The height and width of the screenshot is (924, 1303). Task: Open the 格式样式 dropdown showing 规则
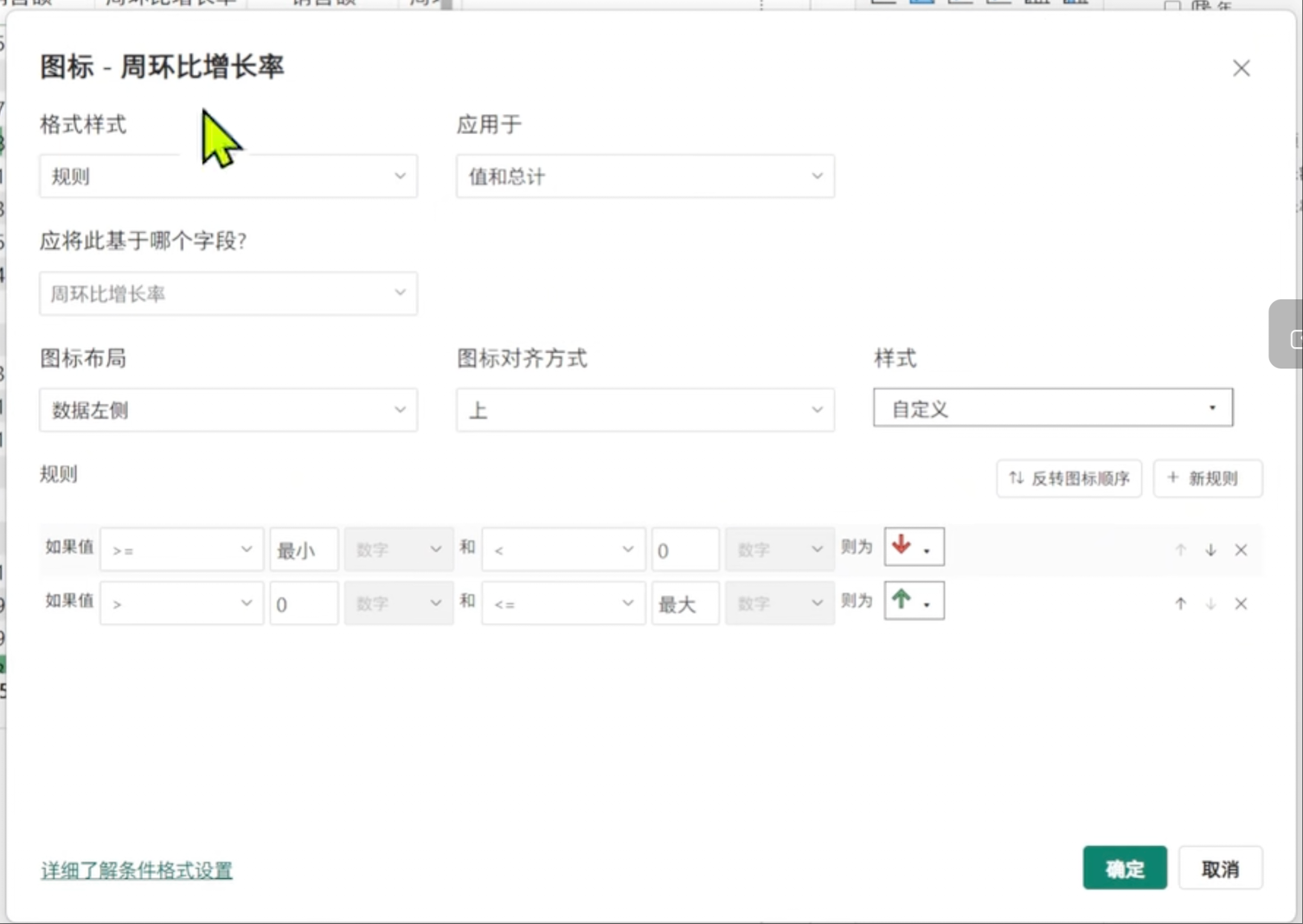coord(228,176)
